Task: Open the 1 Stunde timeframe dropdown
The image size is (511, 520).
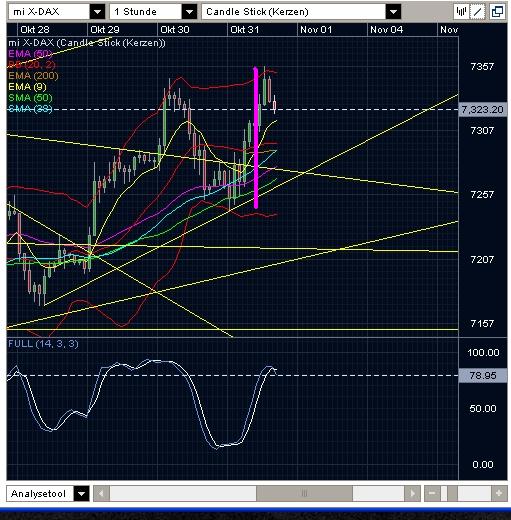Action: coord(189,12)
